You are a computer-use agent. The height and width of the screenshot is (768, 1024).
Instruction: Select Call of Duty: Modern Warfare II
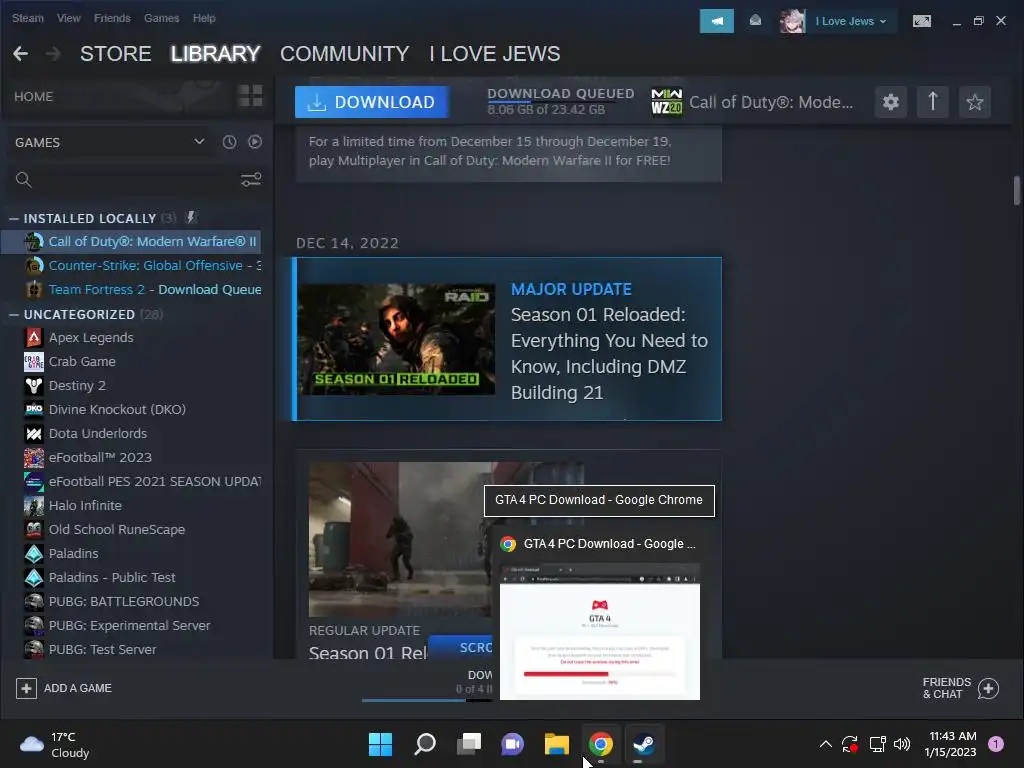tap(131, 242)
